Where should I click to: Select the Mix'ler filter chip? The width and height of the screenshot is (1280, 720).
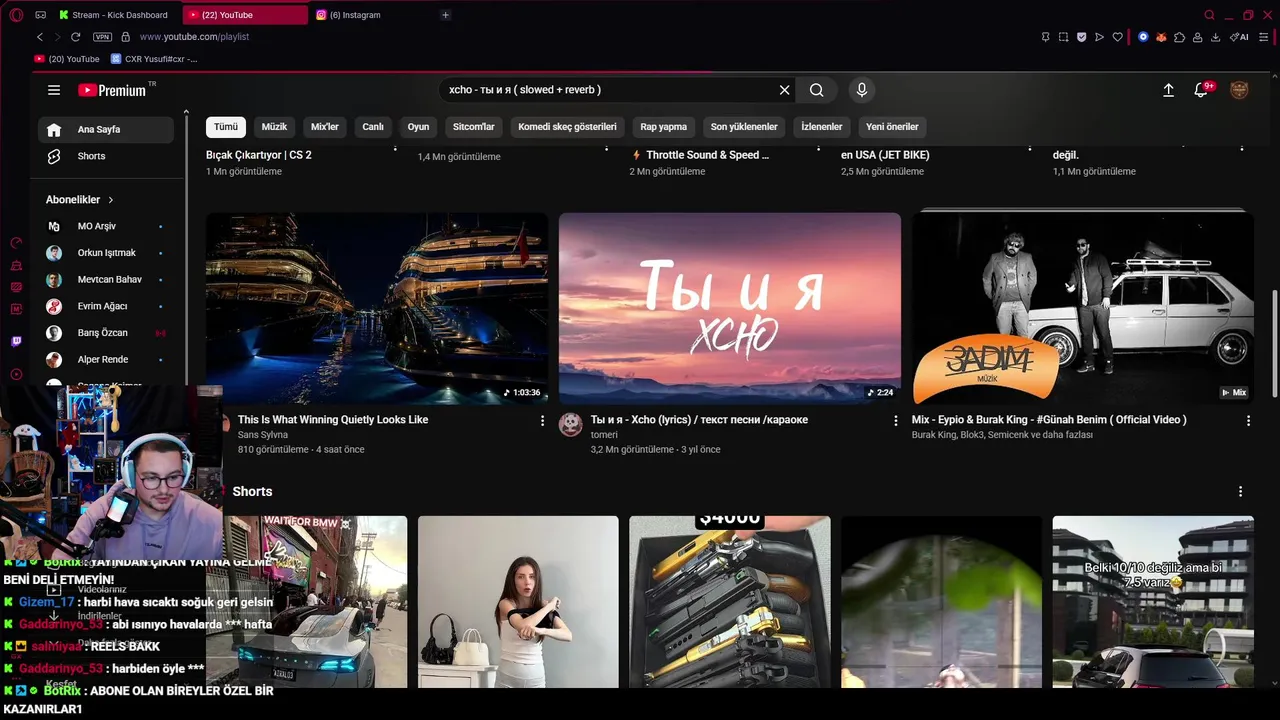point(325,127)
